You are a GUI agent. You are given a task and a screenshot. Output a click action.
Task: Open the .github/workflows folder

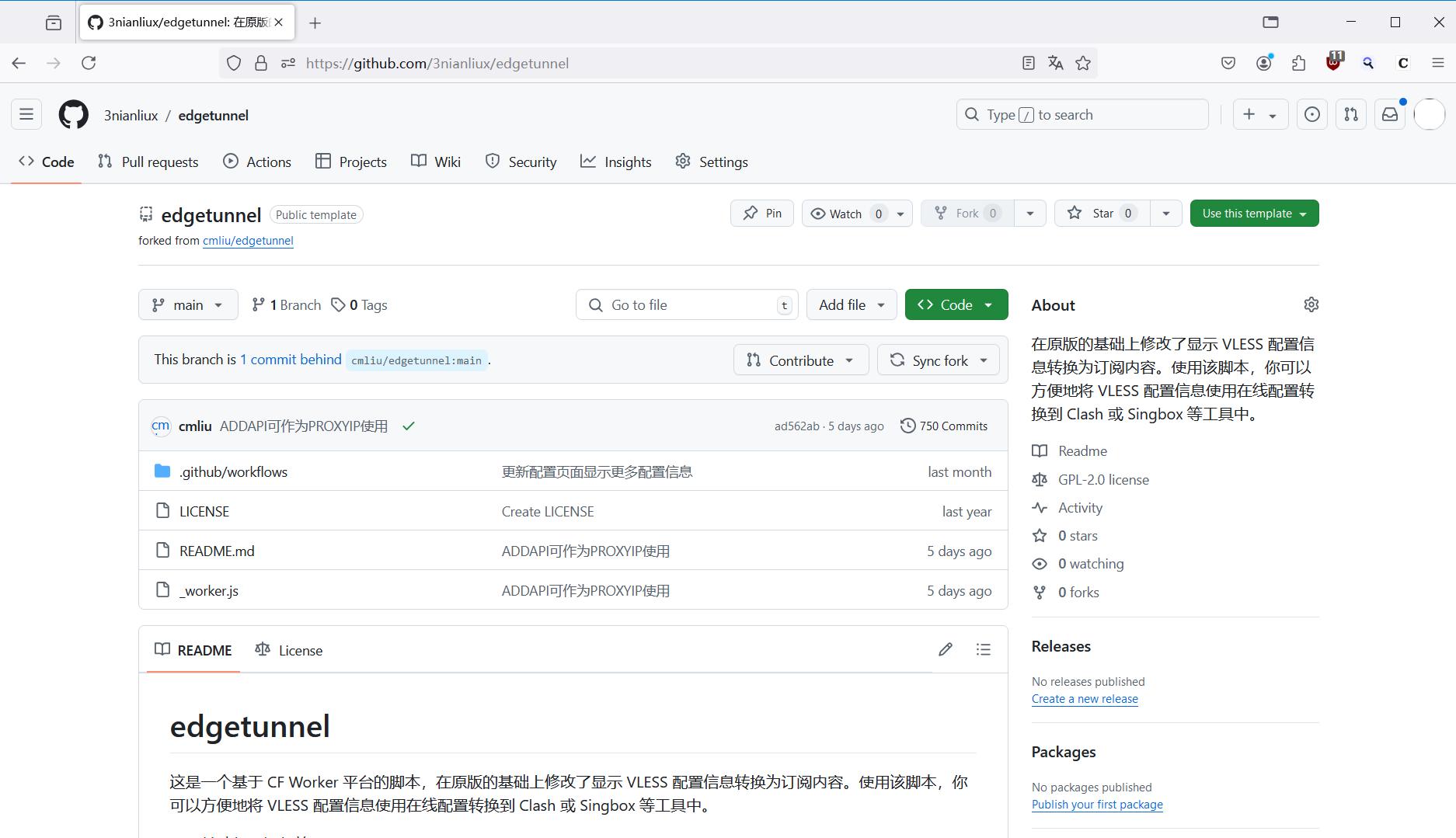(x=233, y=471)
